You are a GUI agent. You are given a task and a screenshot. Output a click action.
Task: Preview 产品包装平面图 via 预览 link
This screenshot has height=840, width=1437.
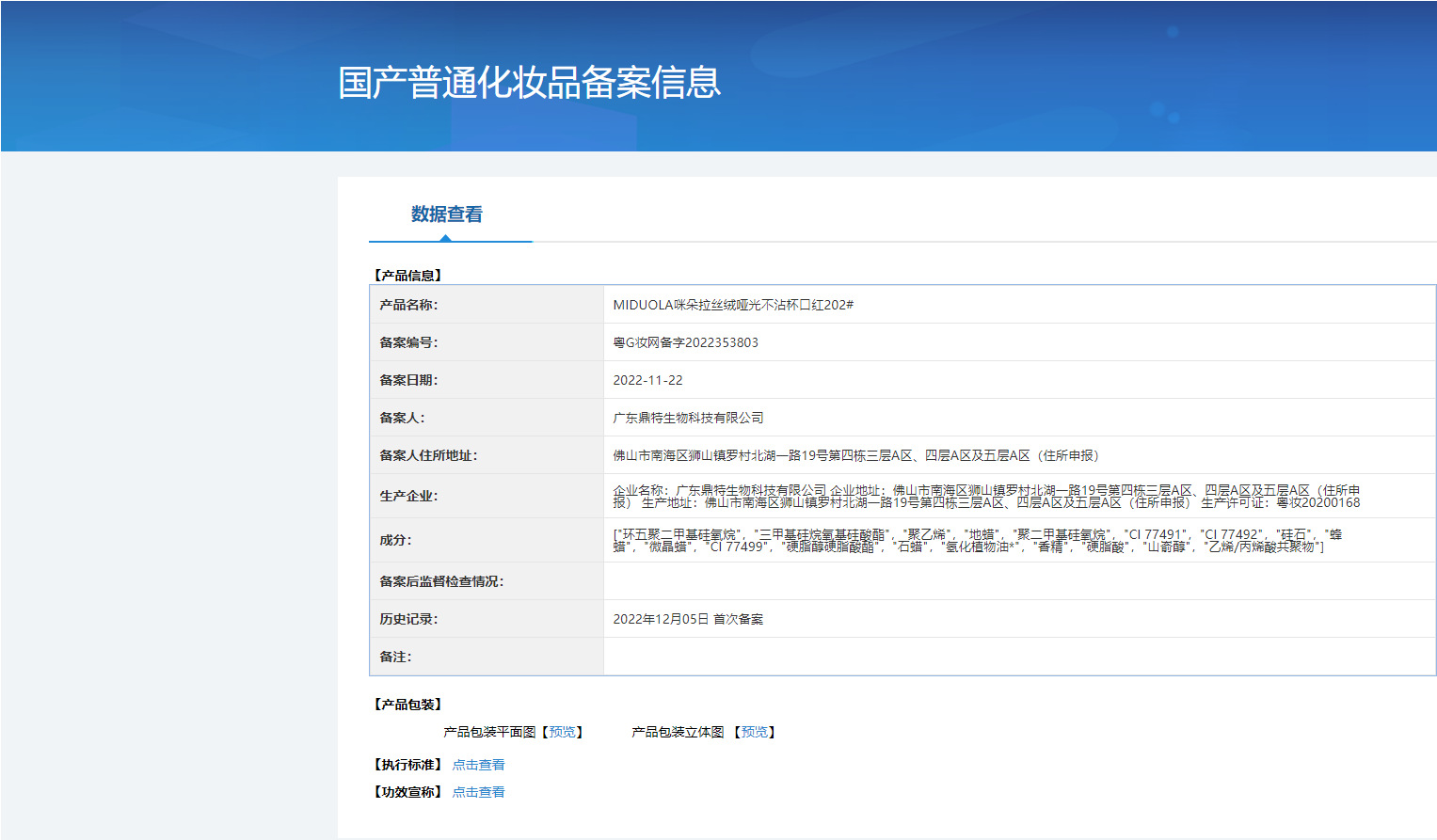coord(563,732)
